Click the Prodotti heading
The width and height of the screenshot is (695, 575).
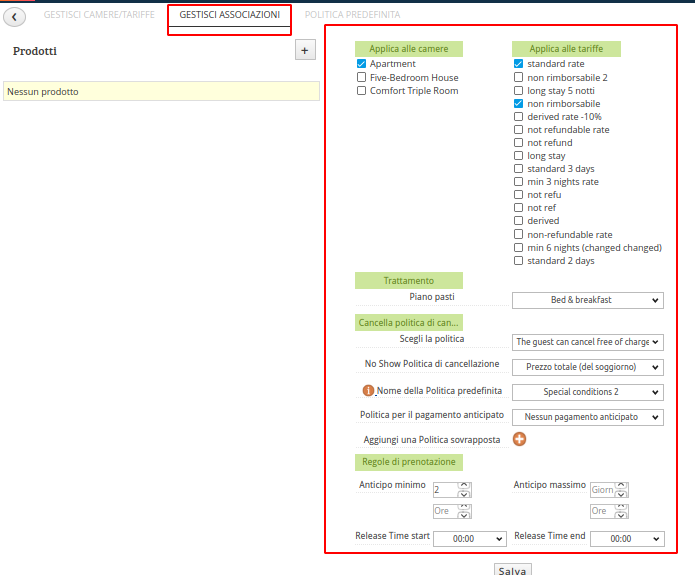pyautogui.click(x=35, y=51)
